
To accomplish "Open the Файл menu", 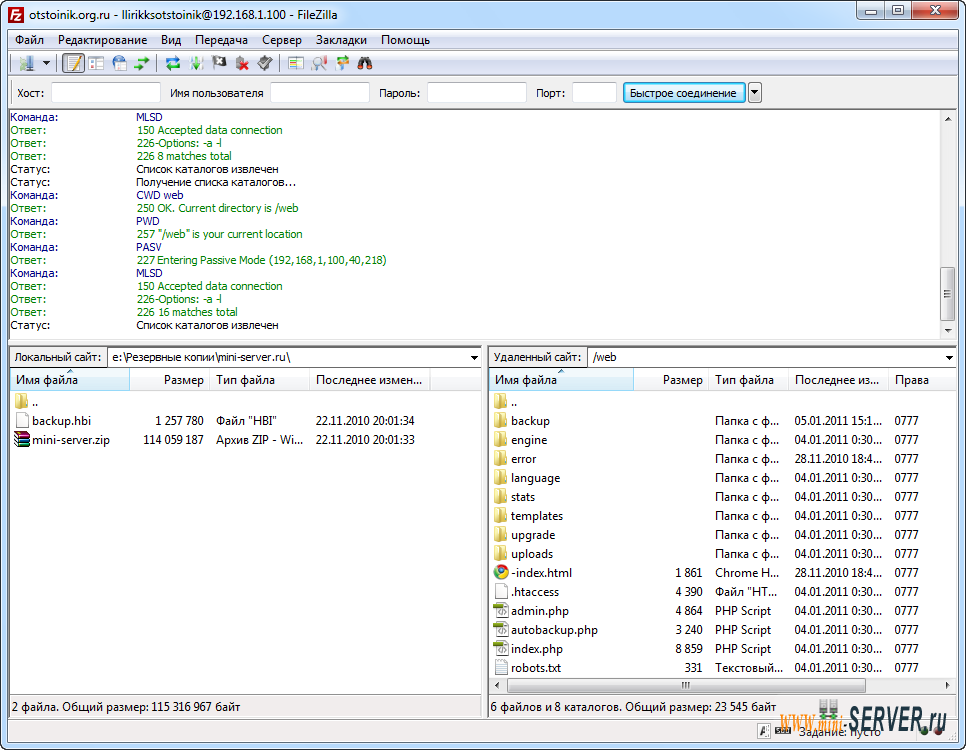I will tap(30, 40).
